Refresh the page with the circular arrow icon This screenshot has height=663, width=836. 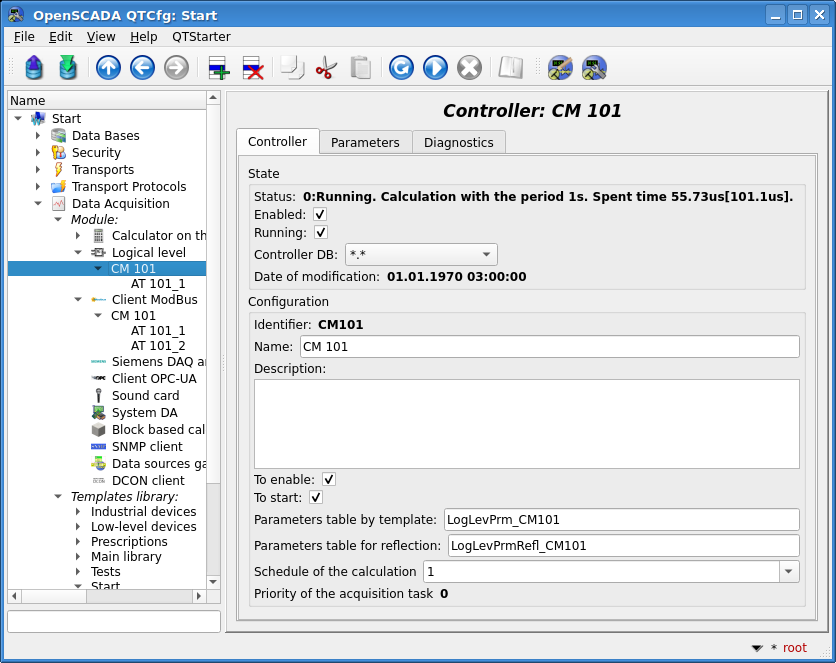(x=401, y=68)
